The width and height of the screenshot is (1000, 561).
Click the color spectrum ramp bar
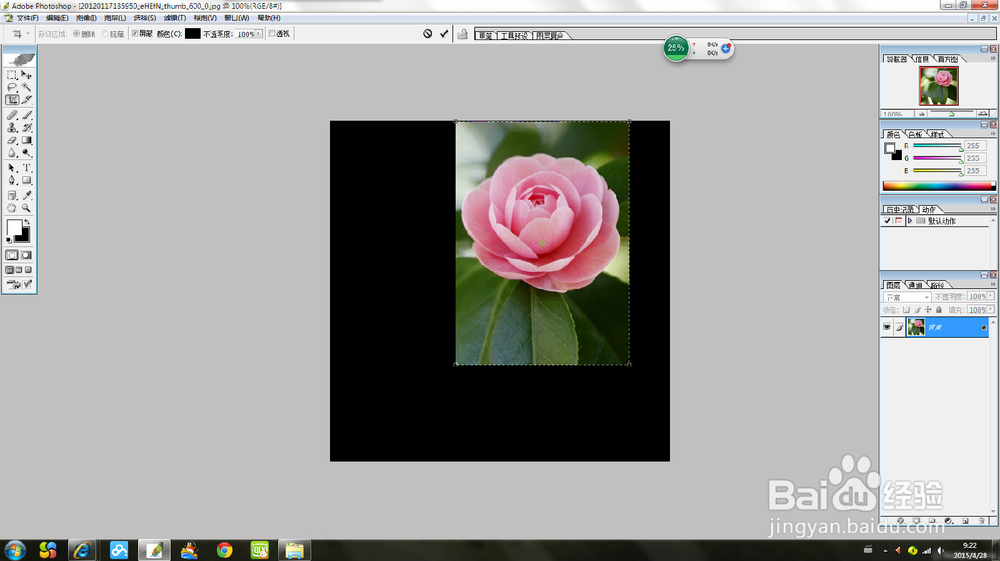pyautogui.click(x=939, y=186)
